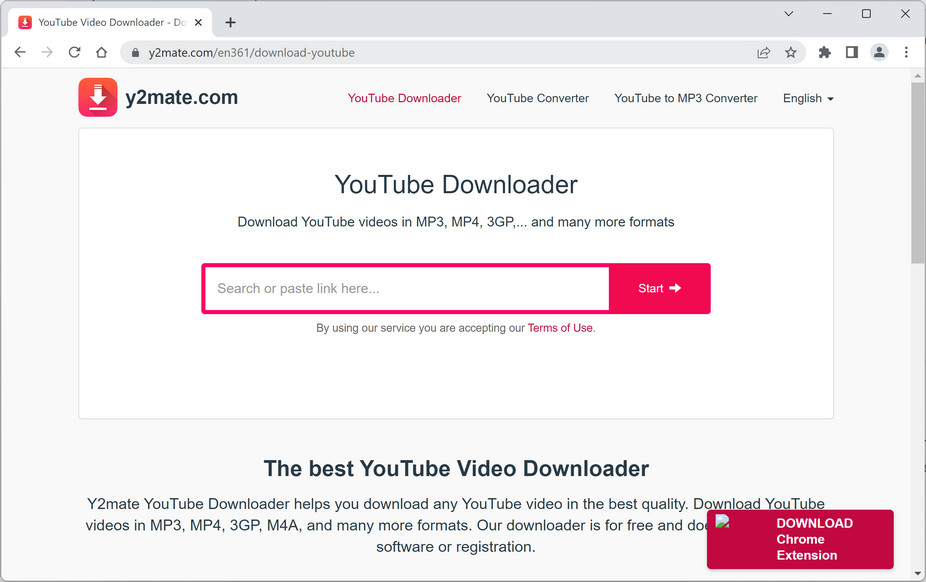The image size is (926, 582).
Task: Expand the English language dropdown
Action: click(808, 99)
